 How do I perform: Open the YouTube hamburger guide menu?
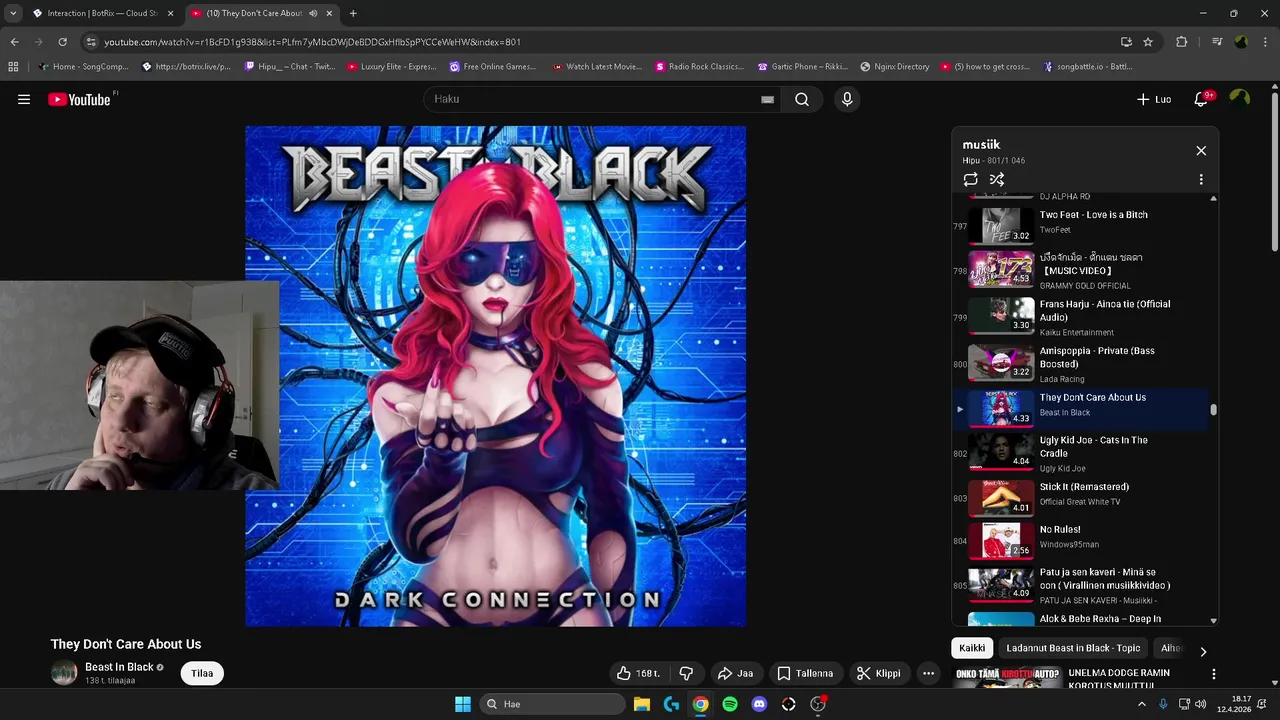click(24, 99)
